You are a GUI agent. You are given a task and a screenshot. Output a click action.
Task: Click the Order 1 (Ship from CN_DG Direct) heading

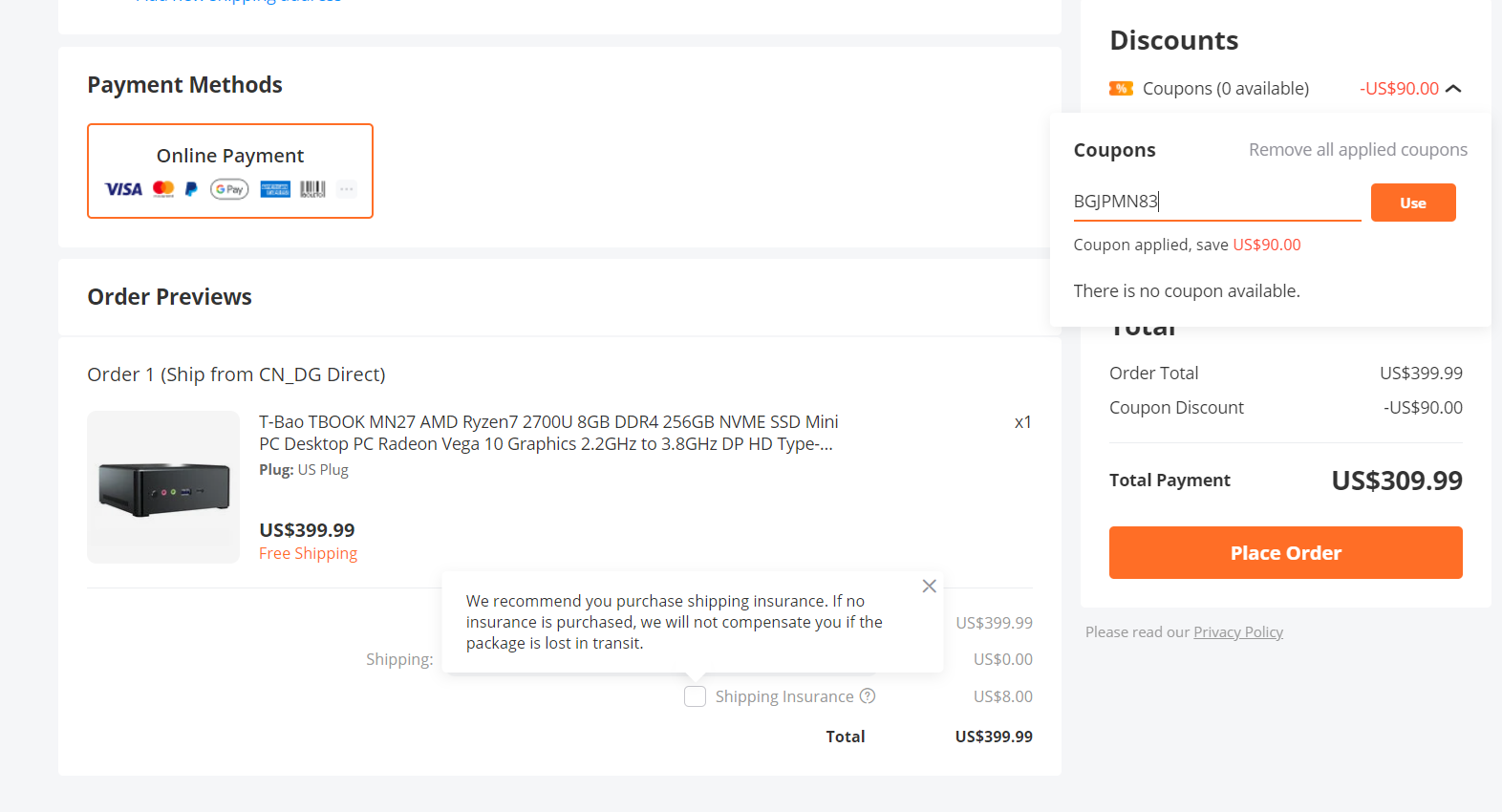(236, 374)
